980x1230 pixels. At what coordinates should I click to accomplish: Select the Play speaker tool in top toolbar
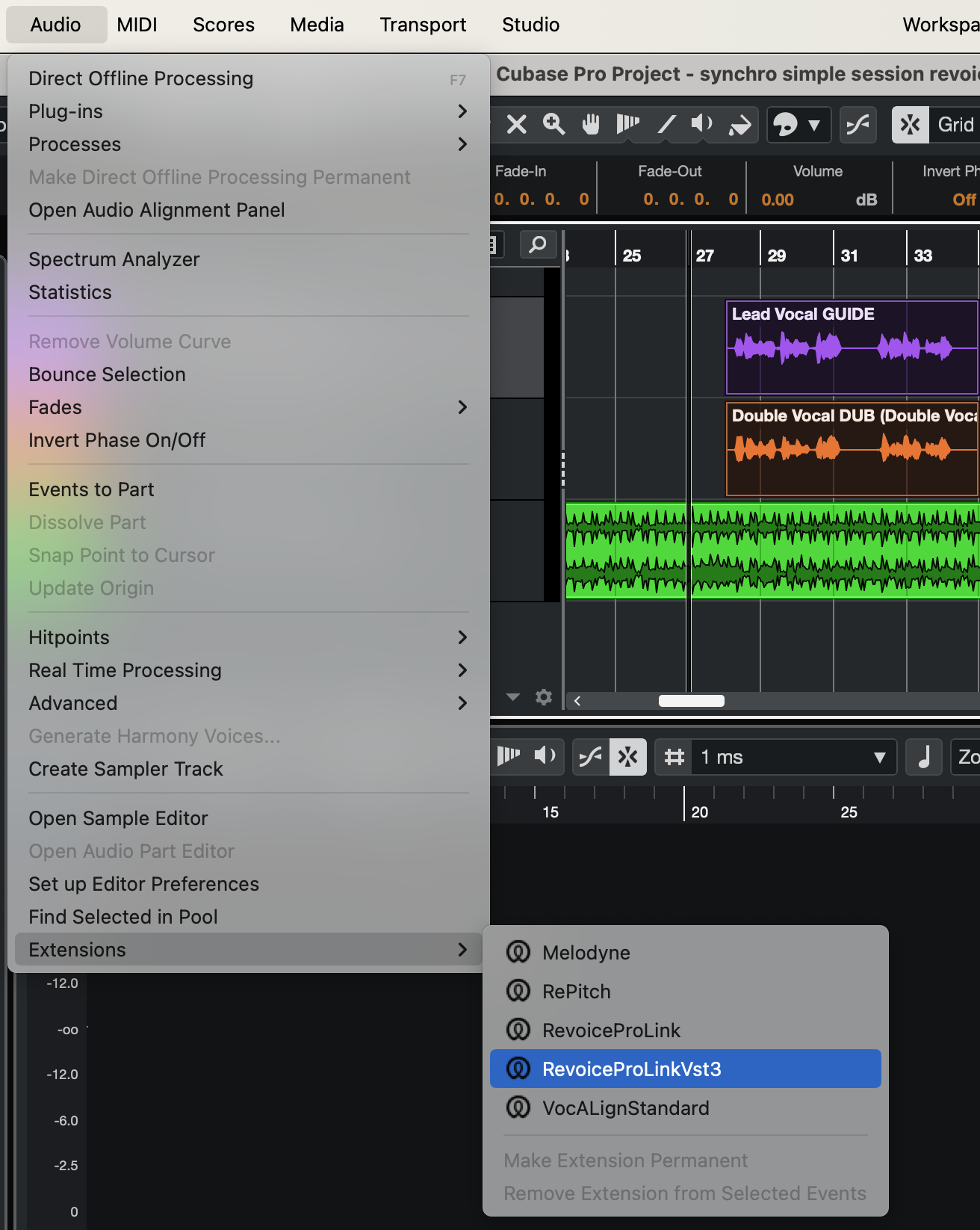click(x=701, y=124)
